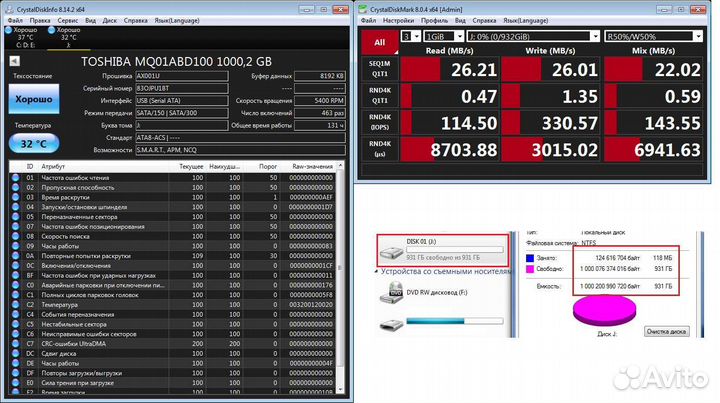This screenshot has width=720, height=403.
Task: Click the status icon for Частота ошибок позиционирования
Action: pos(16,227)
